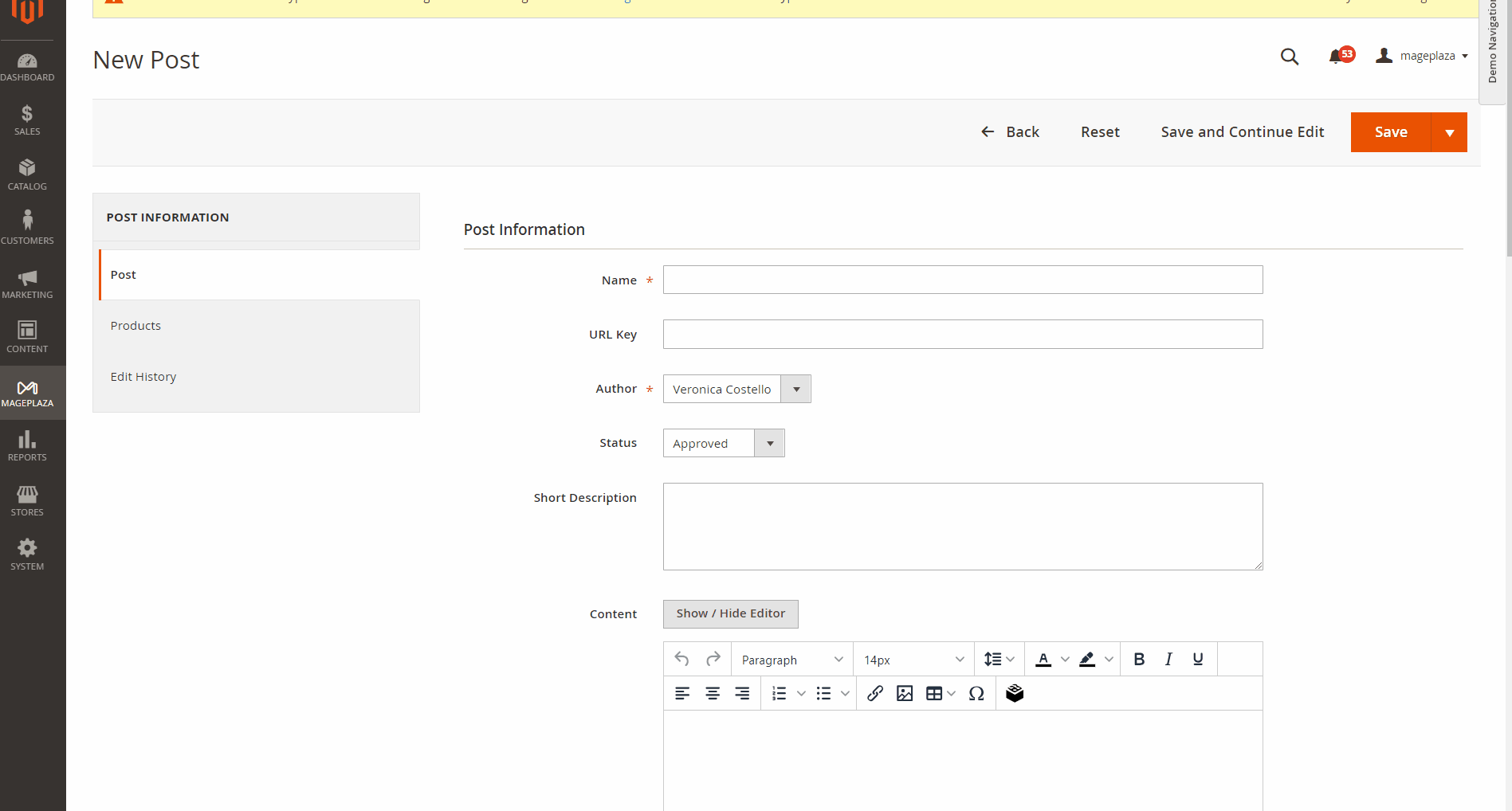
Task: Click the insert widget icon
Action: tap(1015, 693)
